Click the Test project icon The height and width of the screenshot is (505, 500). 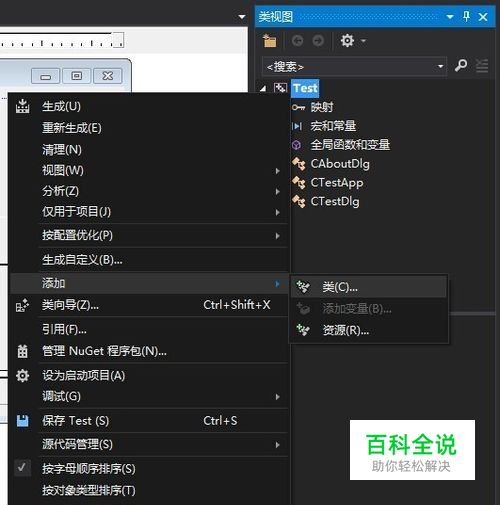280,88
